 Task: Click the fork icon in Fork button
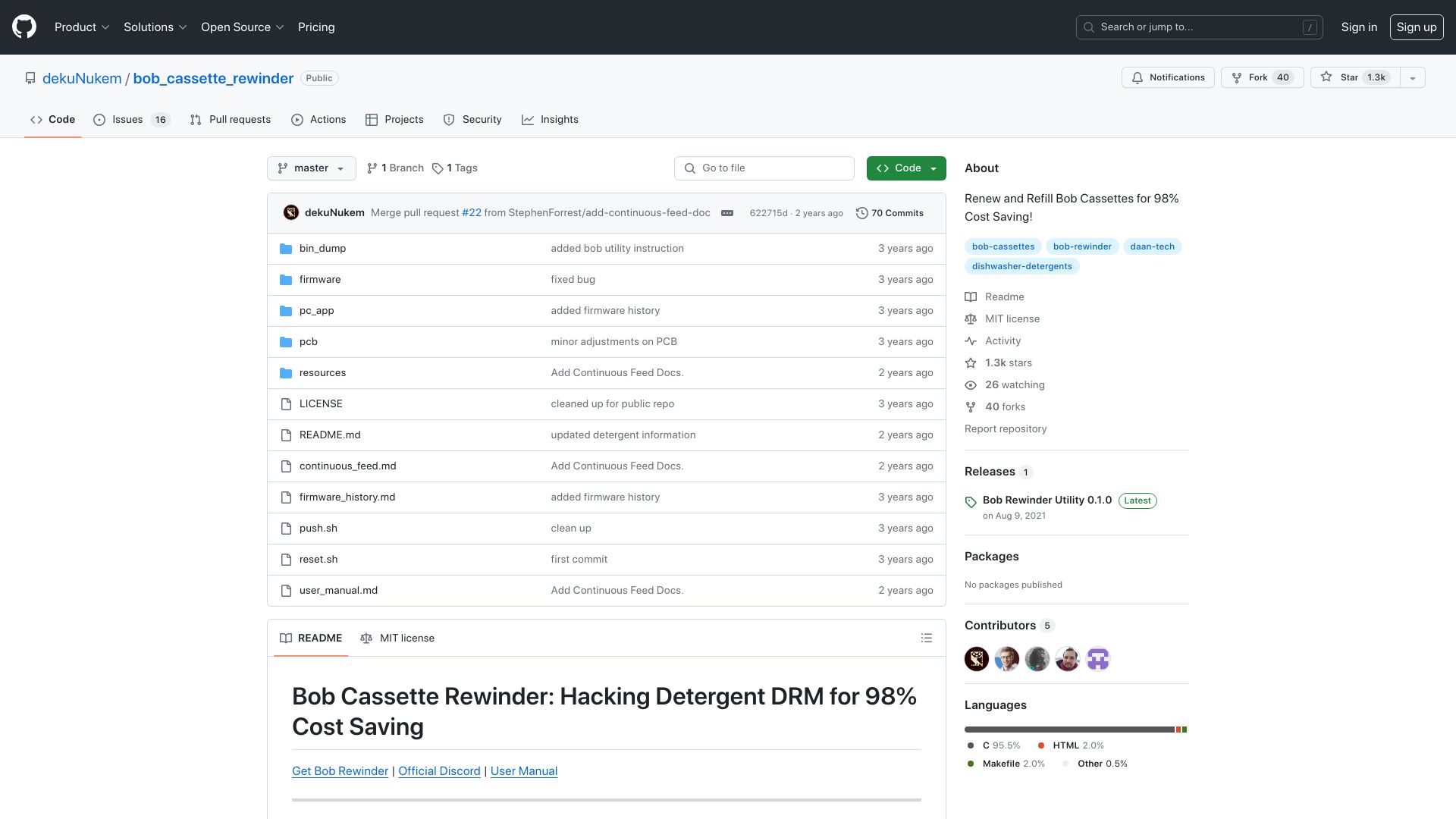[x=1237, y=78]
